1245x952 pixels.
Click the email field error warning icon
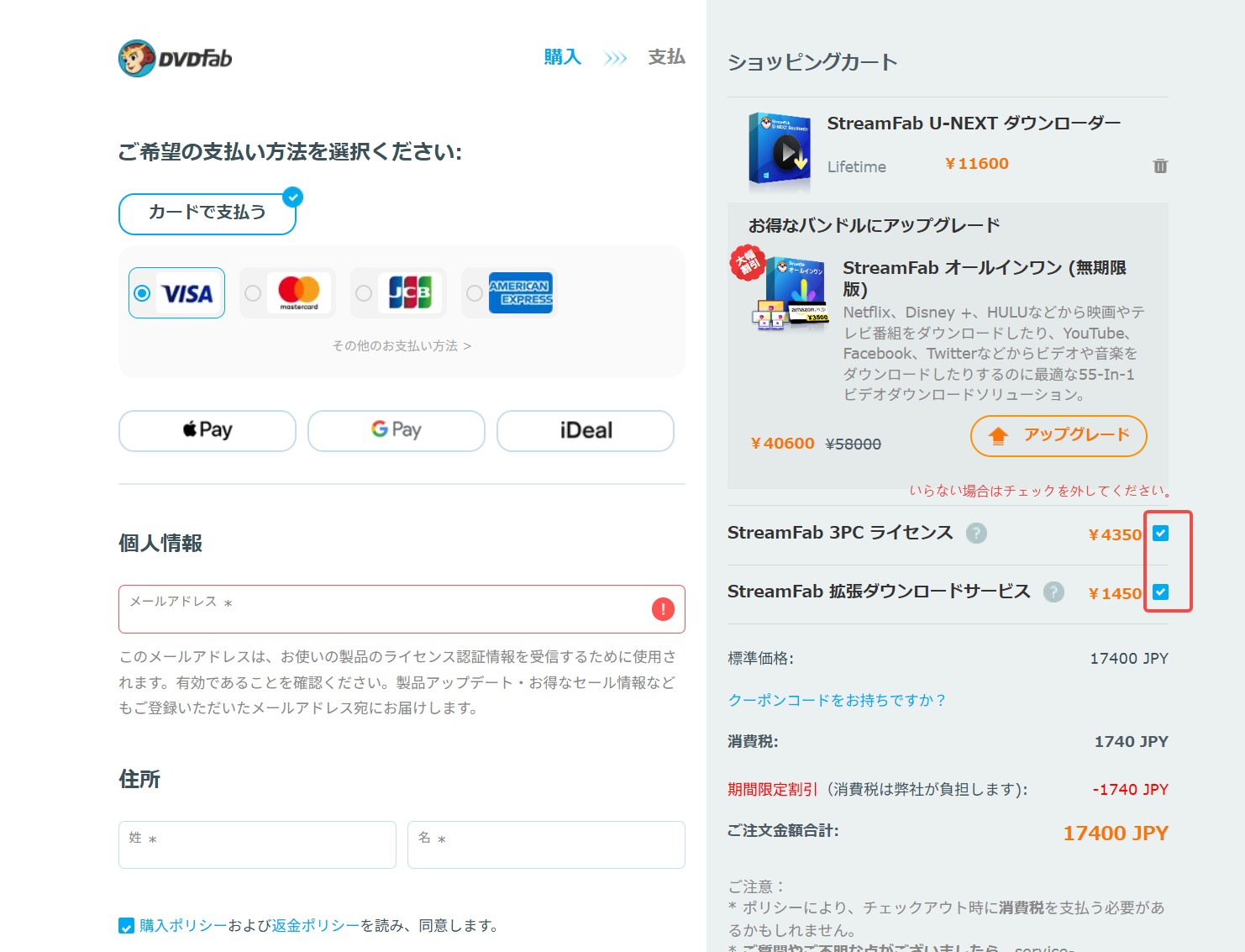pos(663,609)
